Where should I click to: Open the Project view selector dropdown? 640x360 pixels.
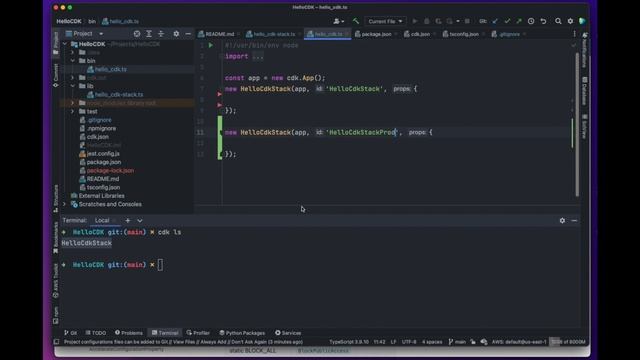point(85,34)
